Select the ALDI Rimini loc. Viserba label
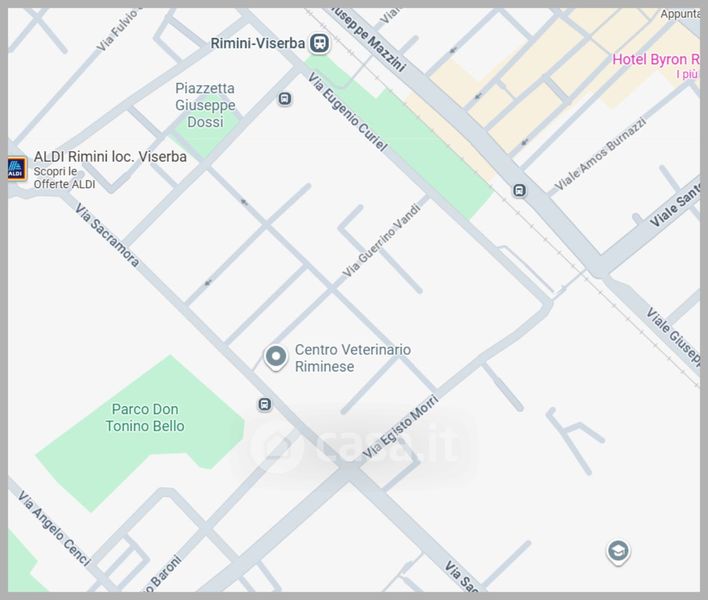 coord(110,156)
